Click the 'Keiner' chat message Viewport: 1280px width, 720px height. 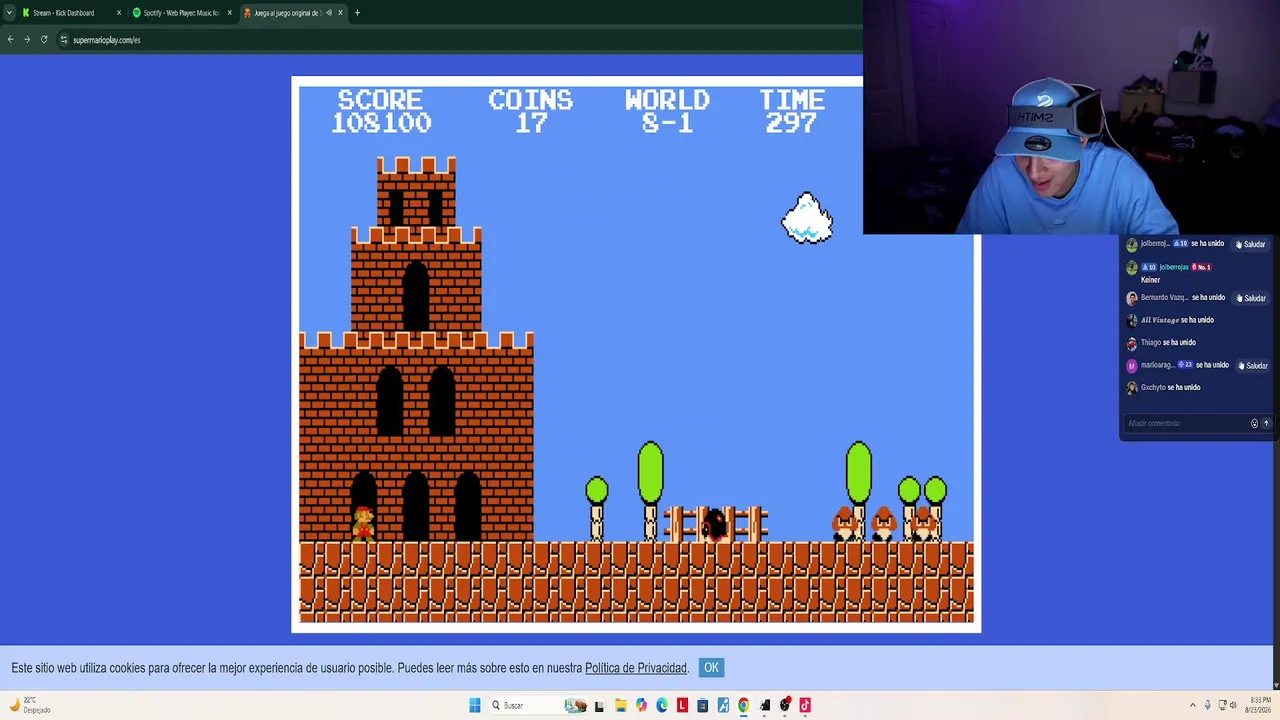1150,280
